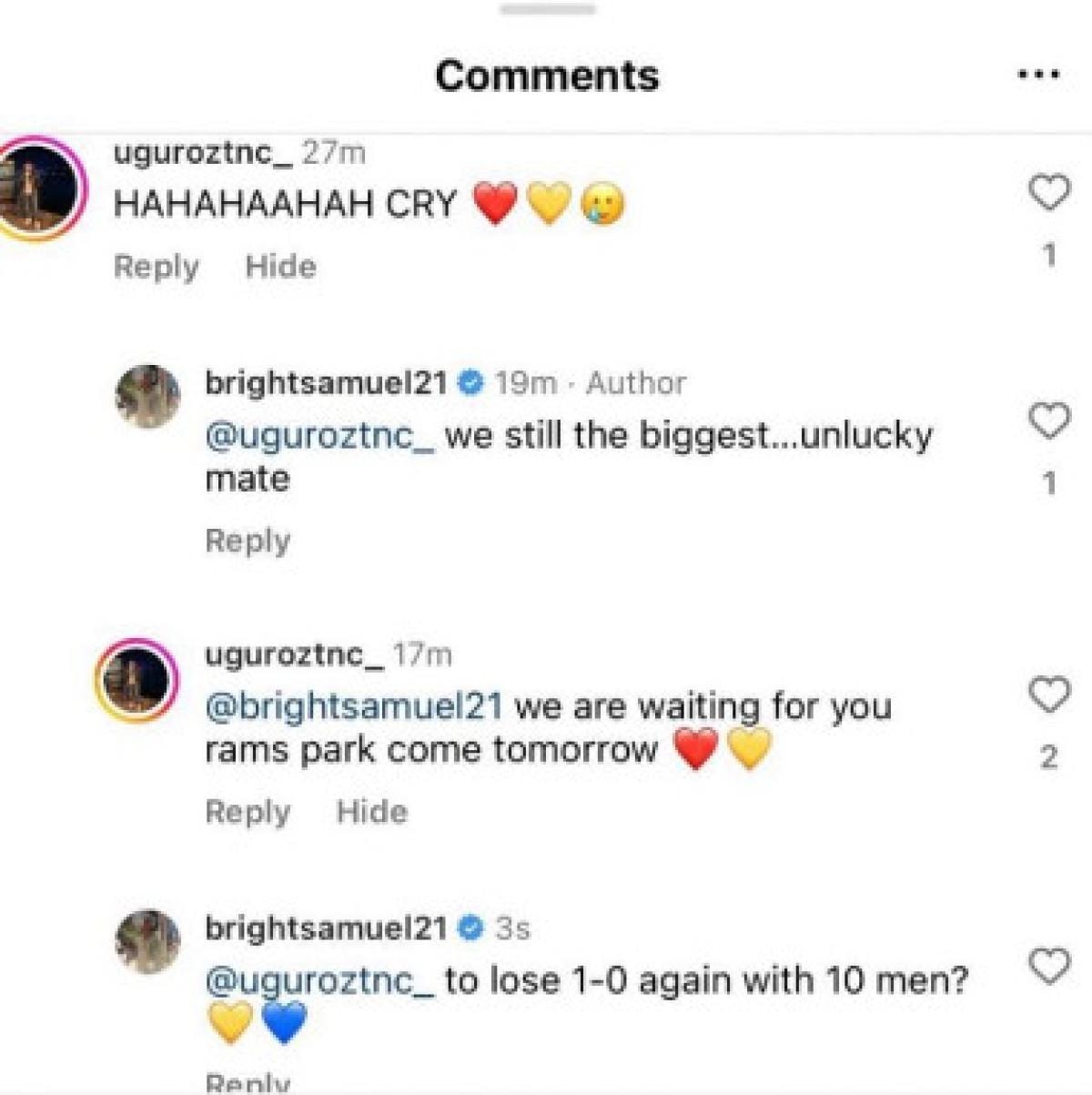Screen dimensions: 1092x1095
Task: Open brightsamuel21 avatar on 19m reply
Action: [x=148, y=397]
